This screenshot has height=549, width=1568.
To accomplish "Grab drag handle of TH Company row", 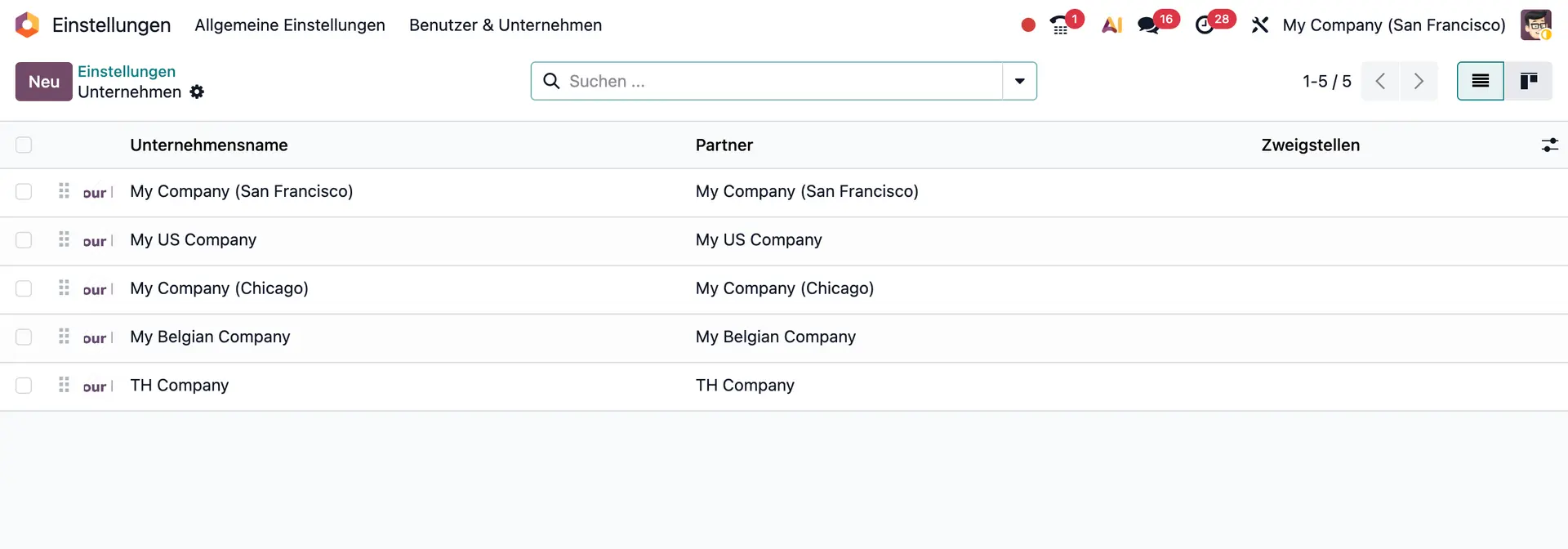I will coord(64,385).
